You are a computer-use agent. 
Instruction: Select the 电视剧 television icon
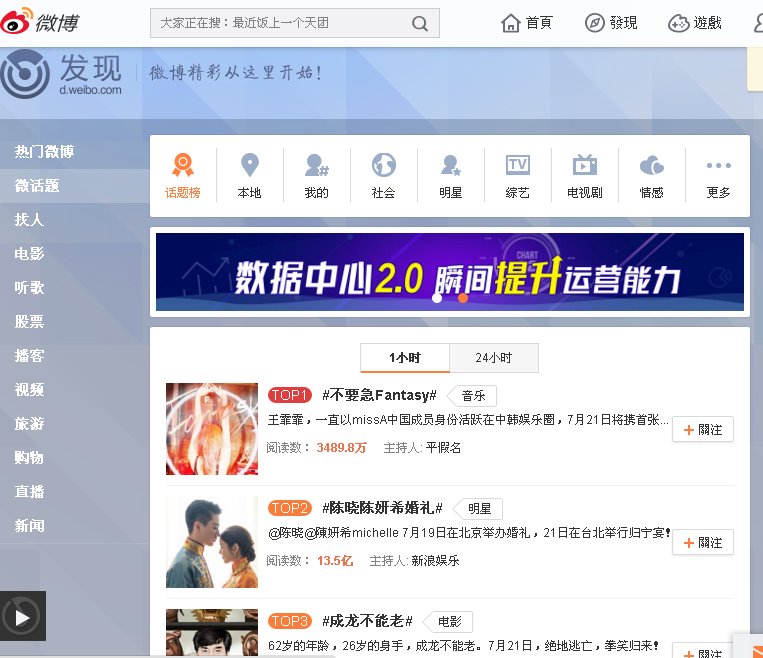click(584, 165)
